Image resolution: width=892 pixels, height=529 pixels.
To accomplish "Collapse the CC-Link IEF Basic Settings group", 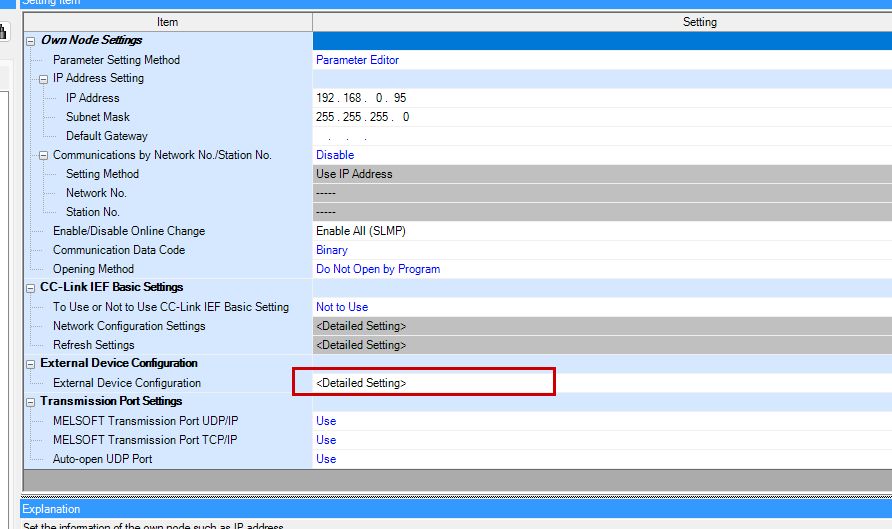I will [31, 288].
